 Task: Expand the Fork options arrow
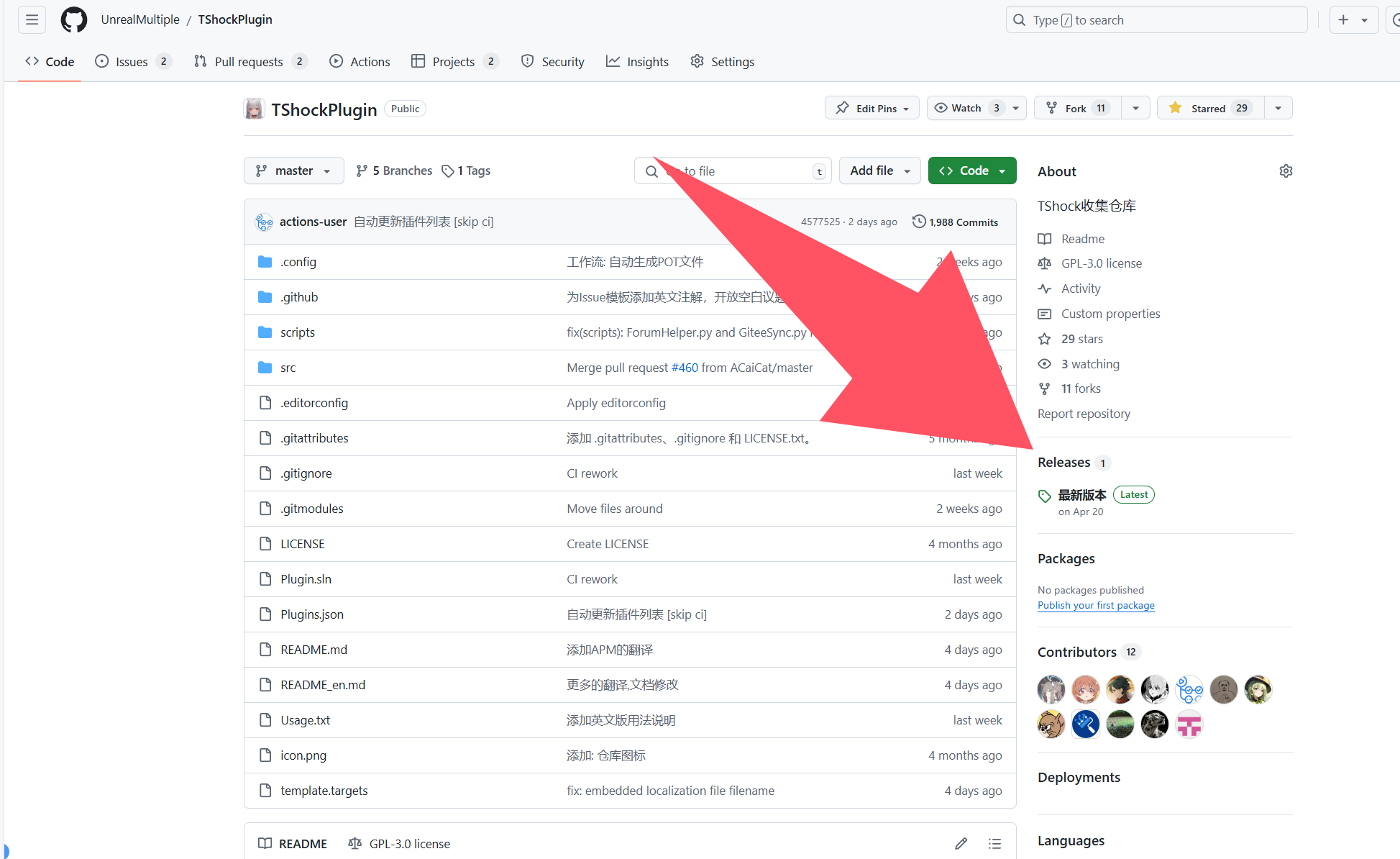click(1135, 108)
